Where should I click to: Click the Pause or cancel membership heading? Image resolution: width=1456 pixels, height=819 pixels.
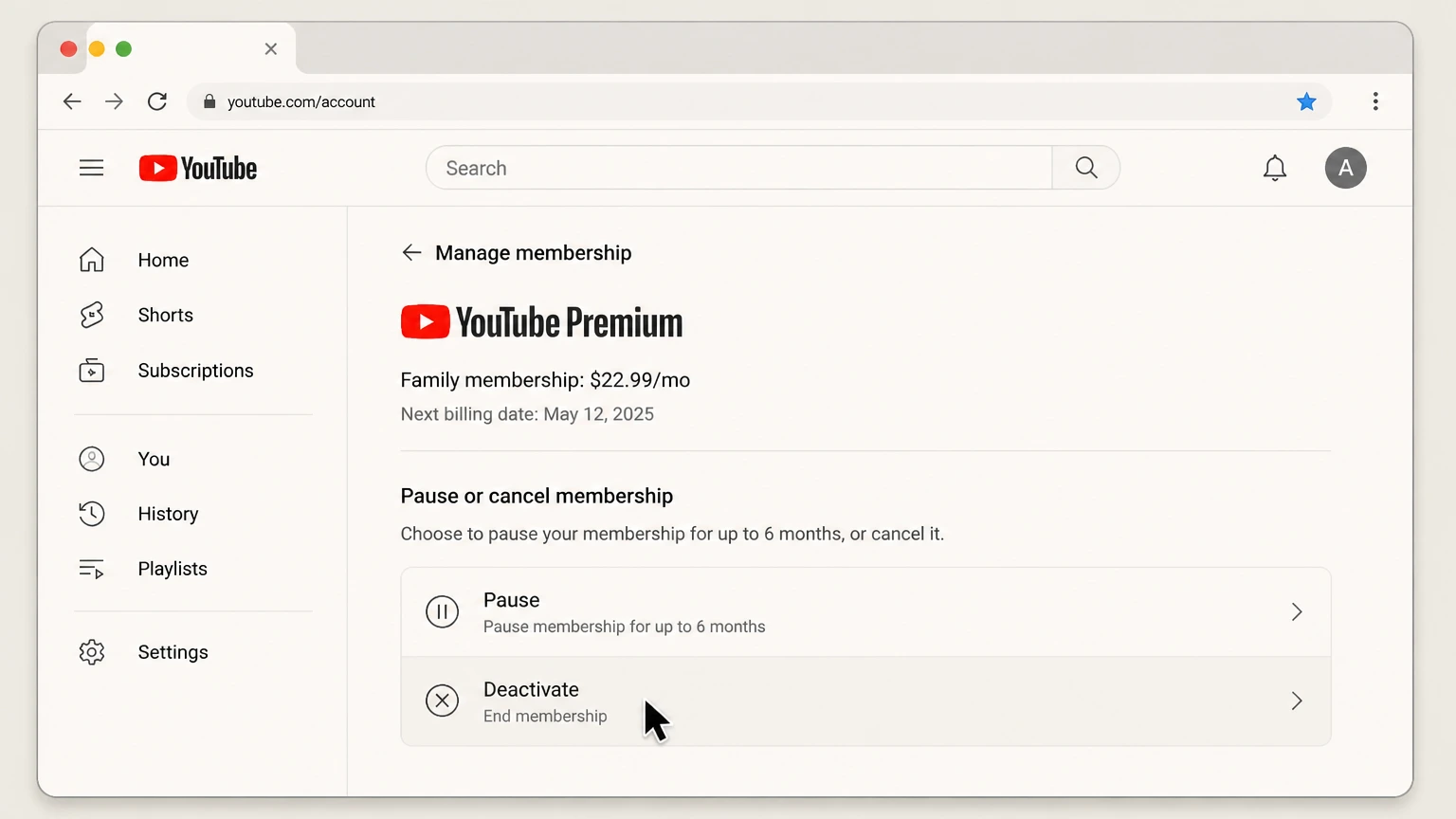(537, 496)
